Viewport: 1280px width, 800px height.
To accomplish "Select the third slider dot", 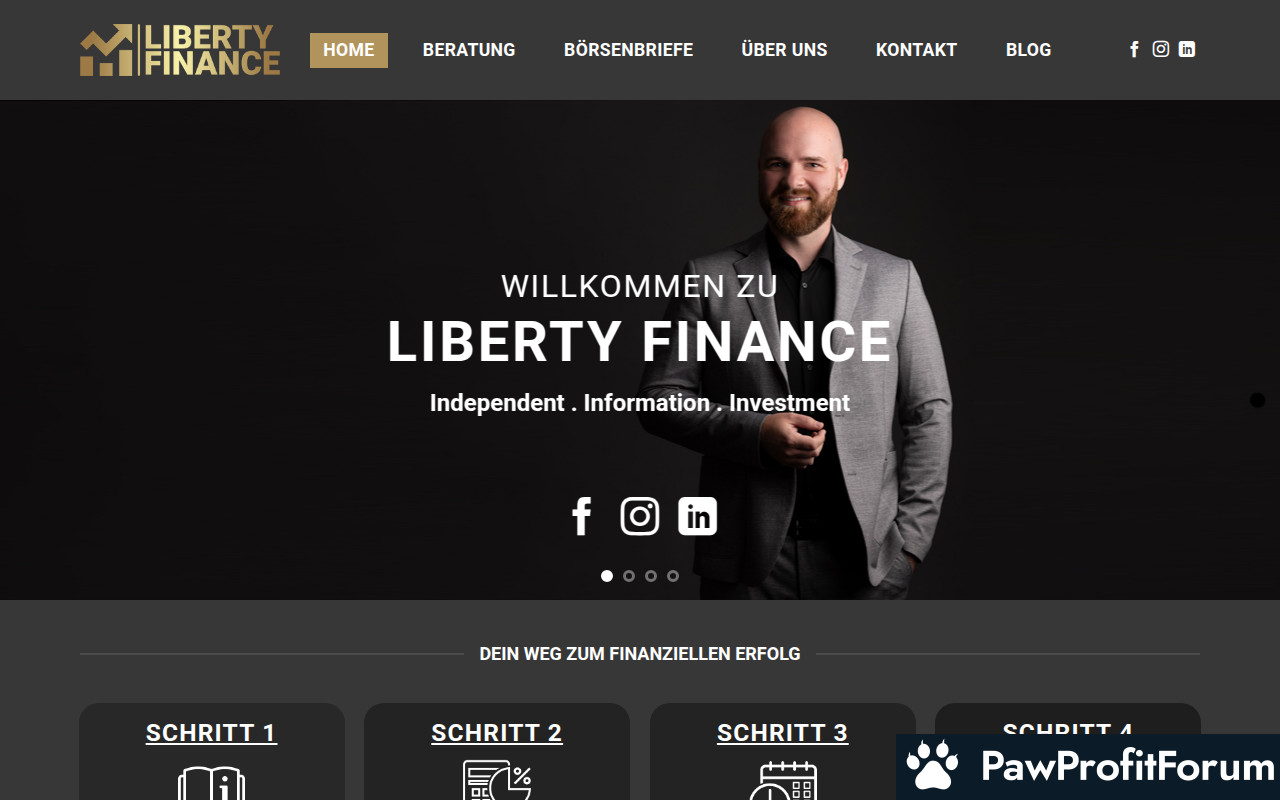I will [651, 576].
